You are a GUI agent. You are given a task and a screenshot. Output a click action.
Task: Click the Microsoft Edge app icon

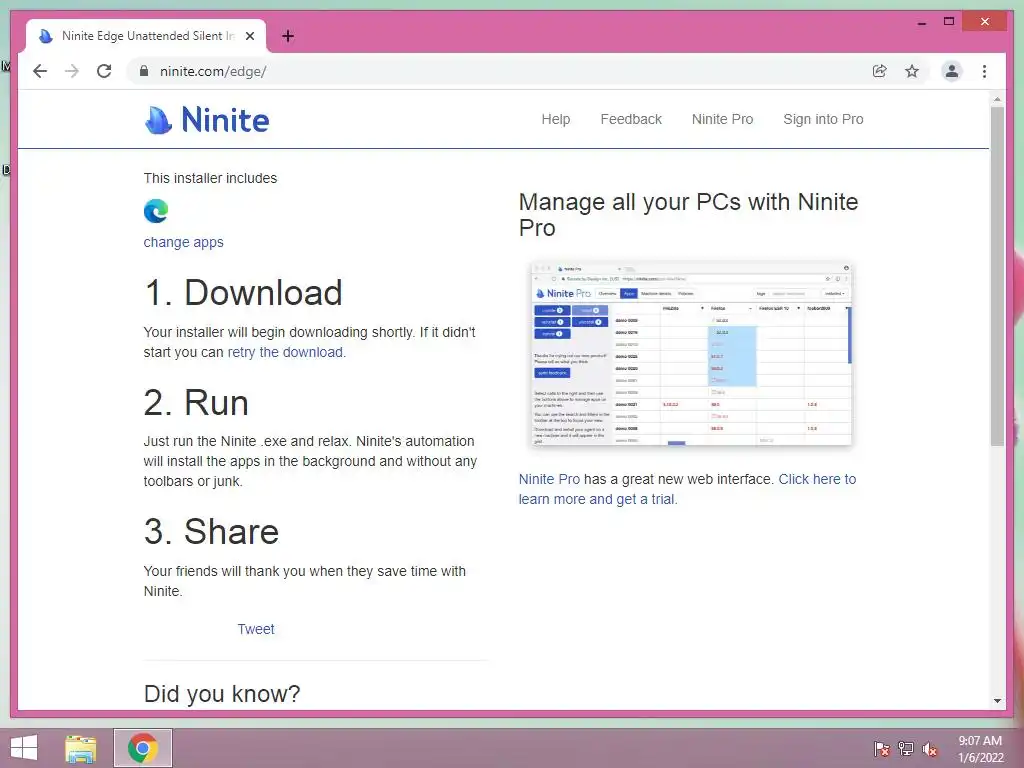coord(156,211)
